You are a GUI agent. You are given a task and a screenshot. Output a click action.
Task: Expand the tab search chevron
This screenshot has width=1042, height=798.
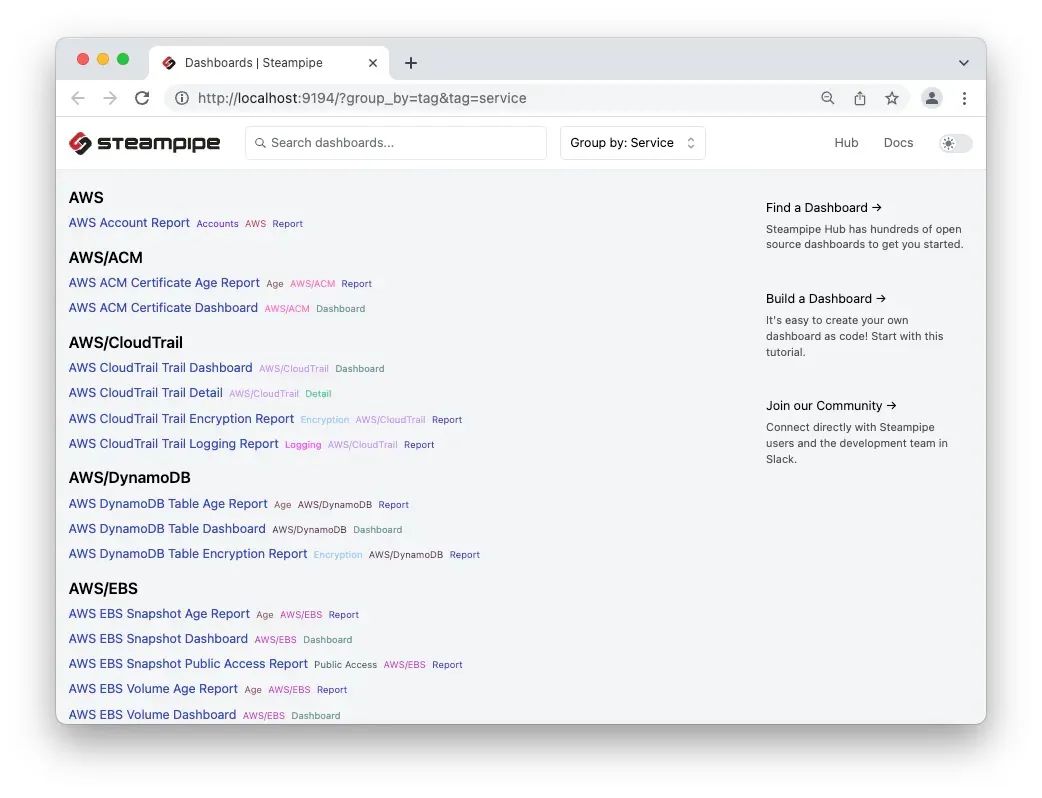click(x=964, y=63)
